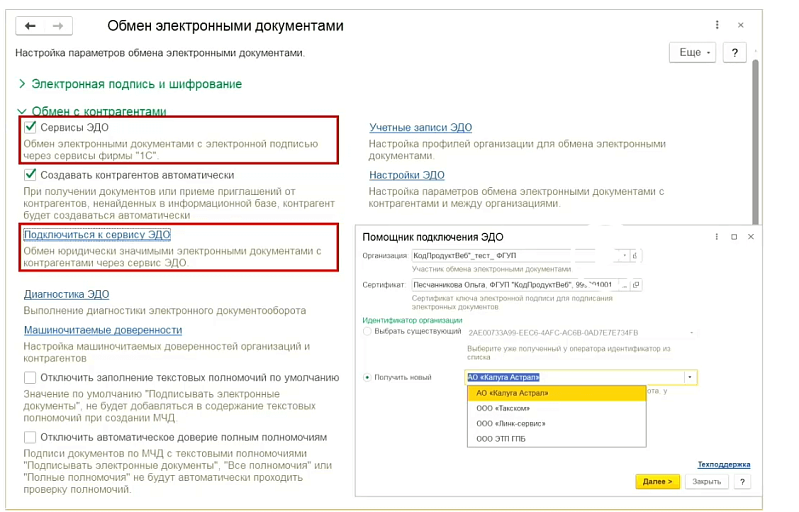Image resolution: width=799 pixels, height=512 pixels.
Task: Toggle Создавать контрагентов автоматически checkbox
Action: pos(30,175)
